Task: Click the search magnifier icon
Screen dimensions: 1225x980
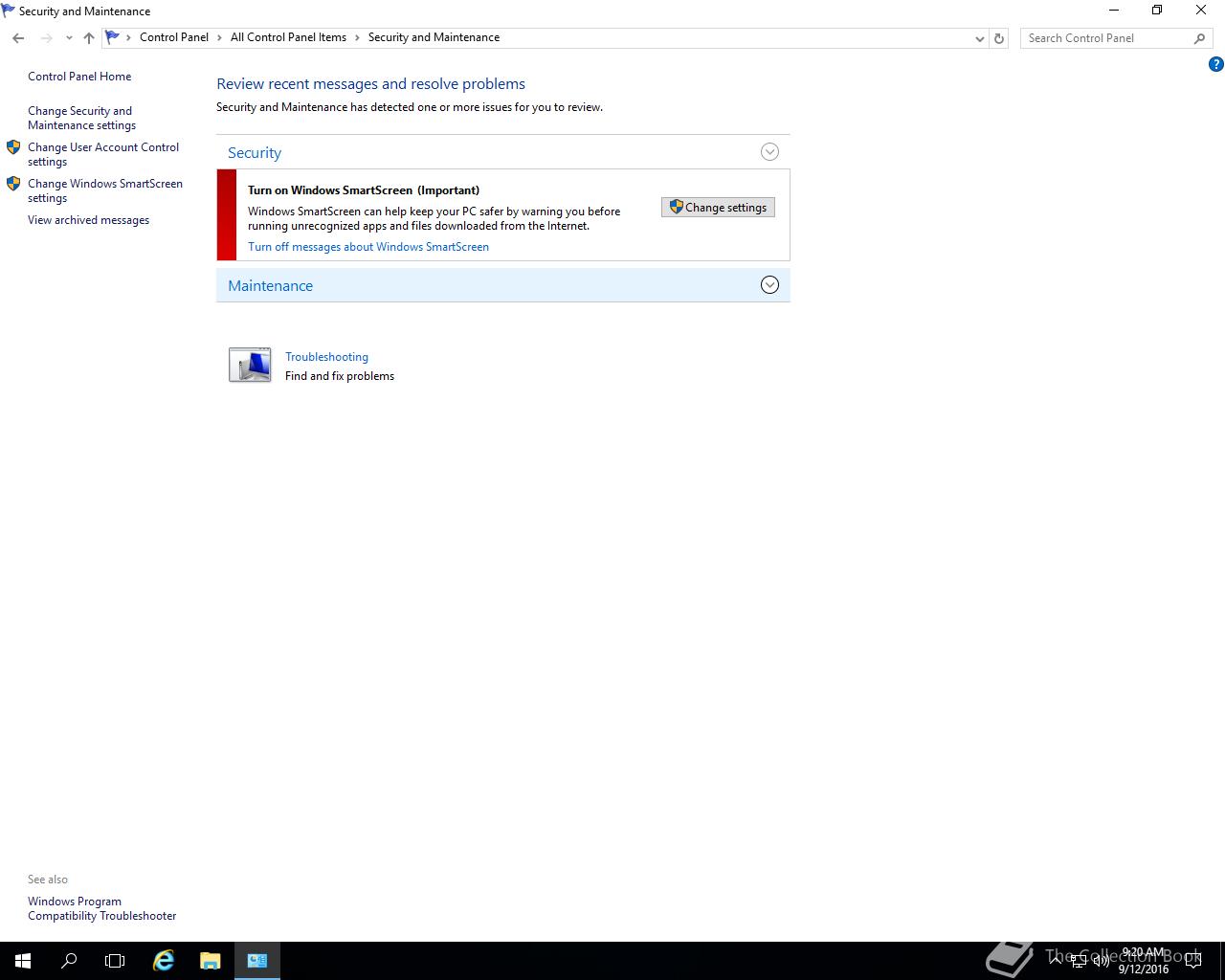Action: 1199,38
